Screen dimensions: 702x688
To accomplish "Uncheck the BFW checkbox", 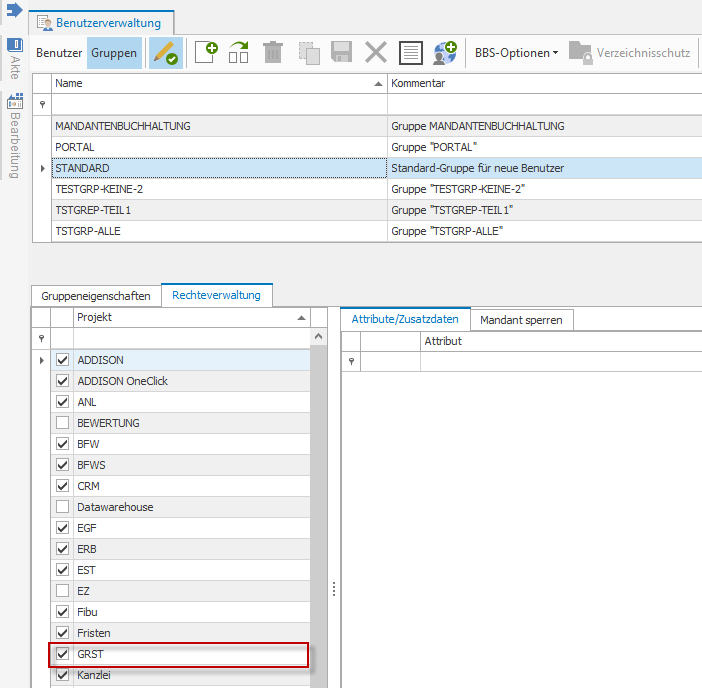I will 62,444.
